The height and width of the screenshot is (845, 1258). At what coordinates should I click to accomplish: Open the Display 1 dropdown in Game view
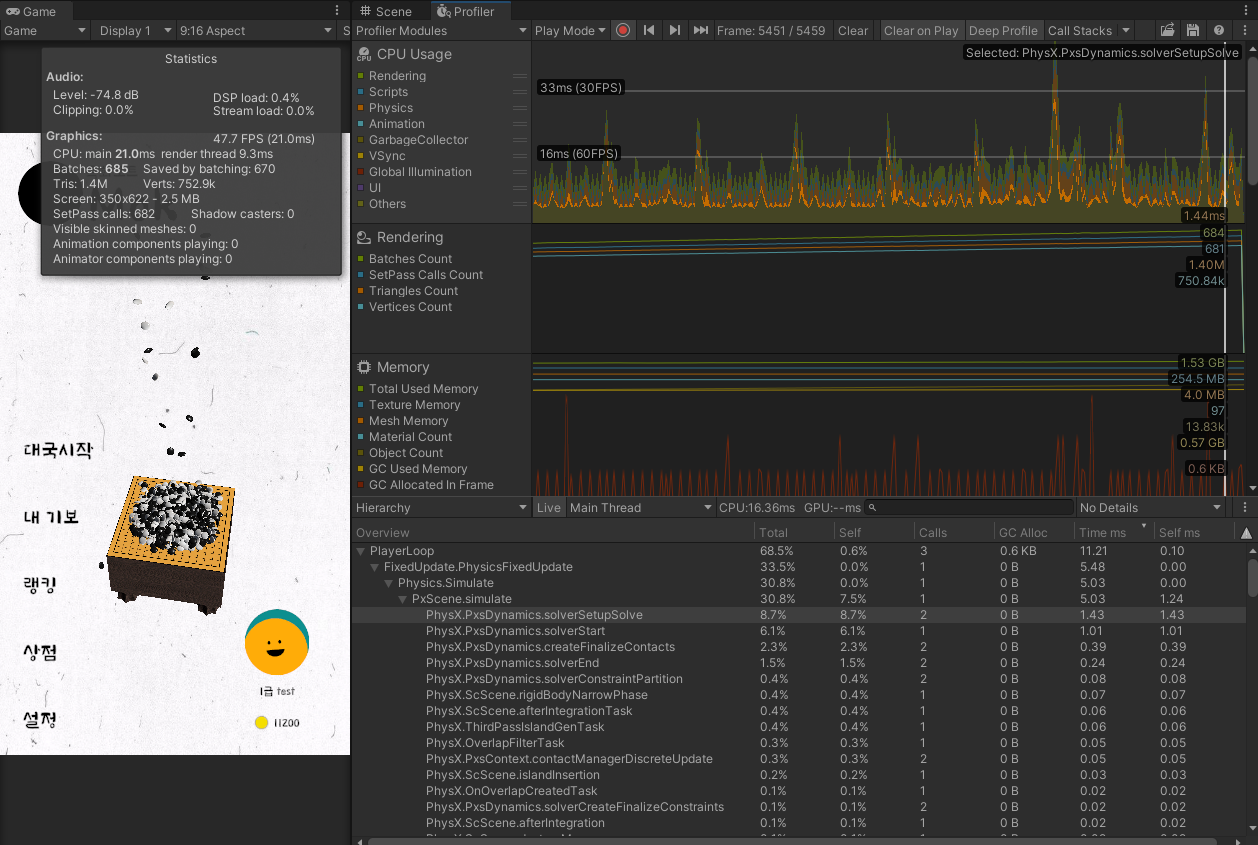click(x=135, y=30)
